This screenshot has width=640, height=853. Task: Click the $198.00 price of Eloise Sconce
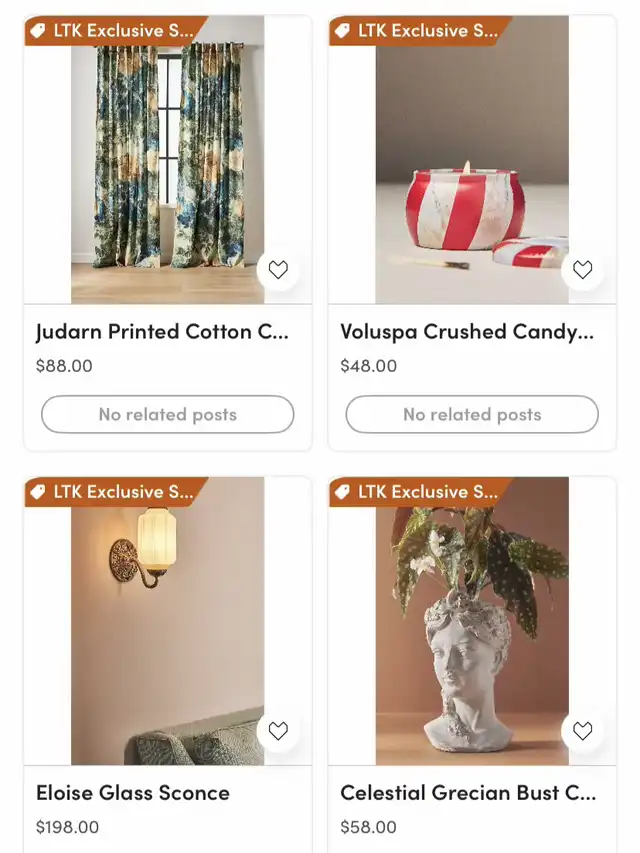point(67,827)
